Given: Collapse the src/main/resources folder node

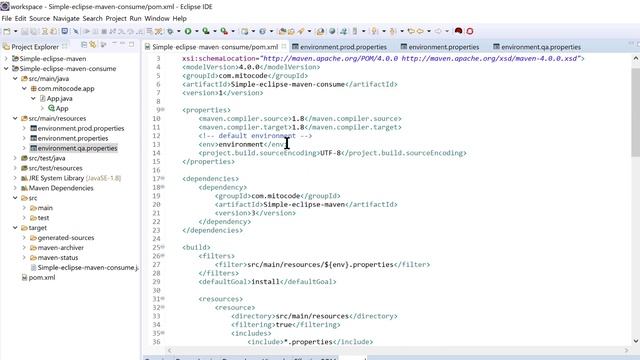Looking at the screenshot, I should (15, 118).
